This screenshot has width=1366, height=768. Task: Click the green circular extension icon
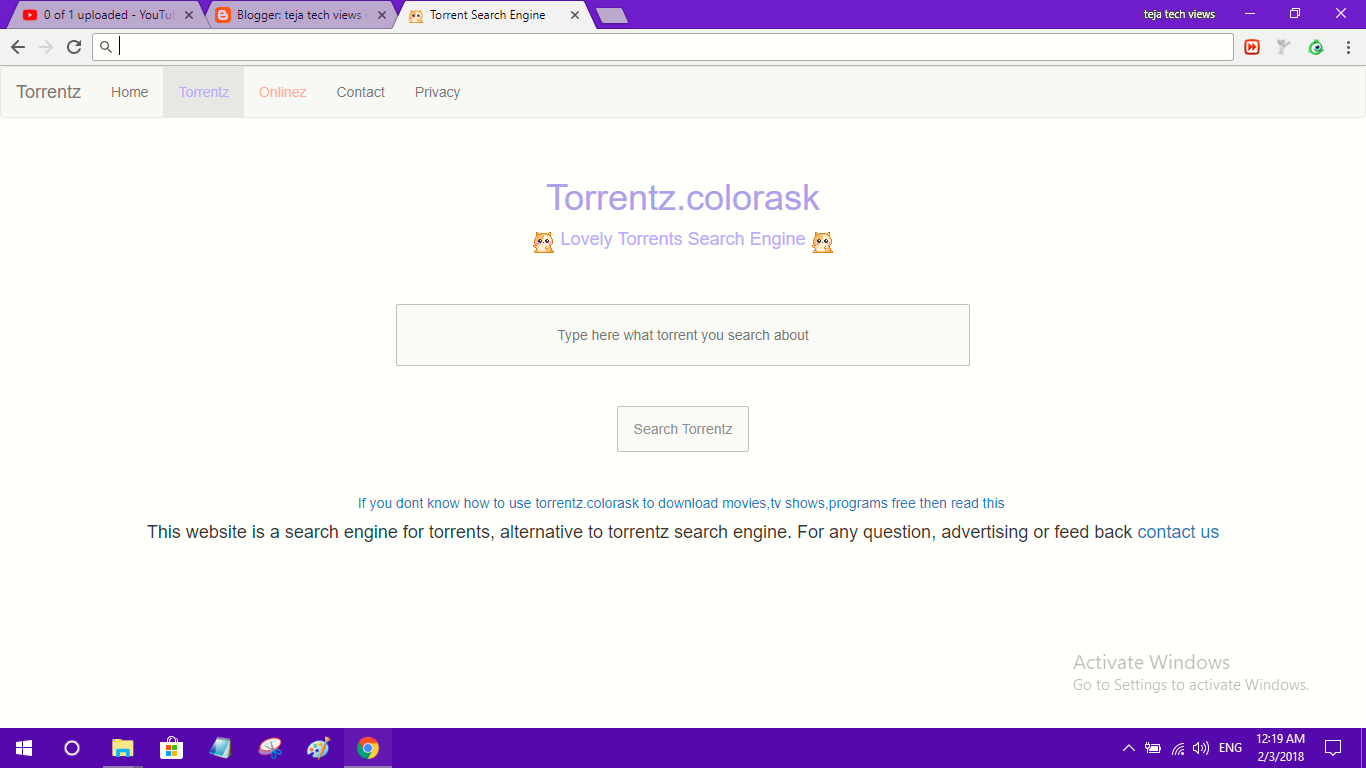point(1316,47)
